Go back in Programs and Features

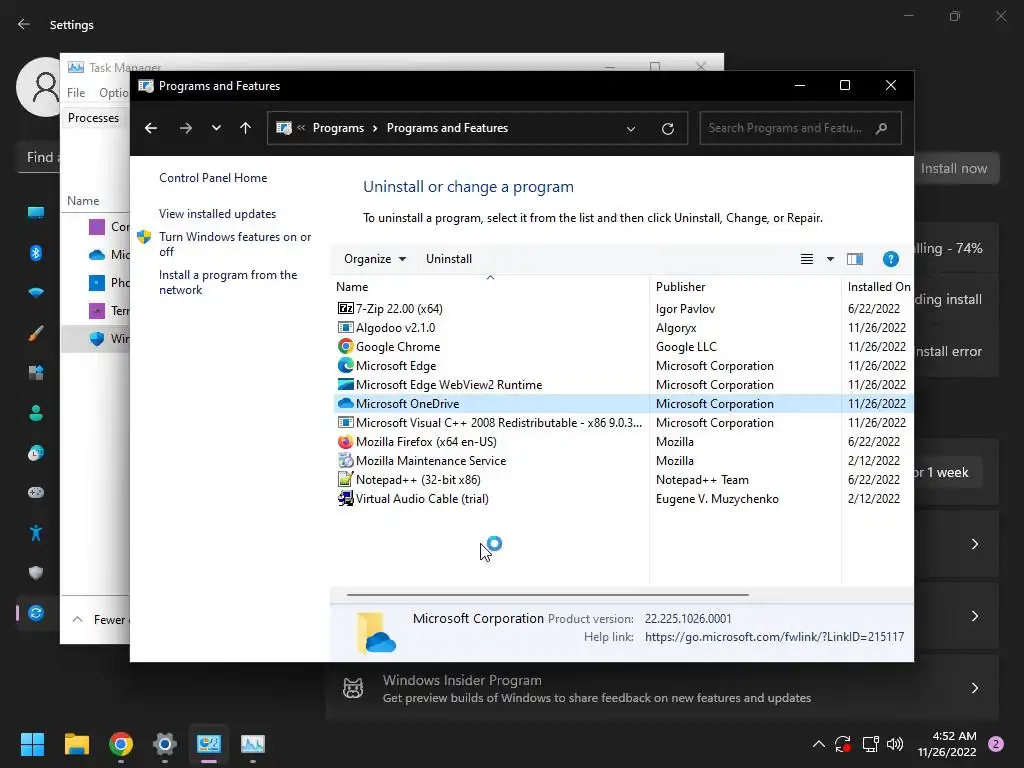[x=151, y=128]
